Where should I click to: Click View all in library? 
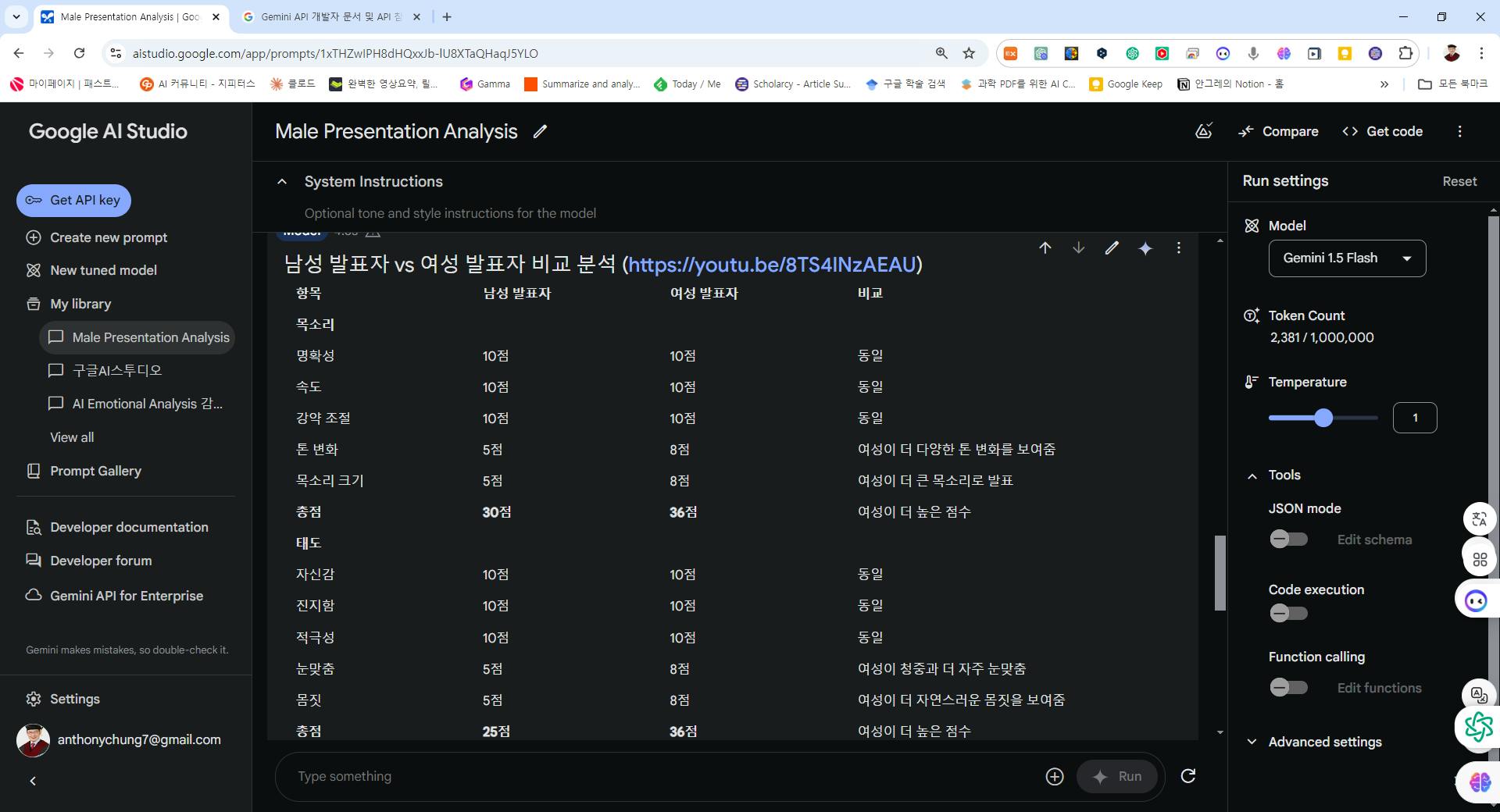tap(72, 437)
